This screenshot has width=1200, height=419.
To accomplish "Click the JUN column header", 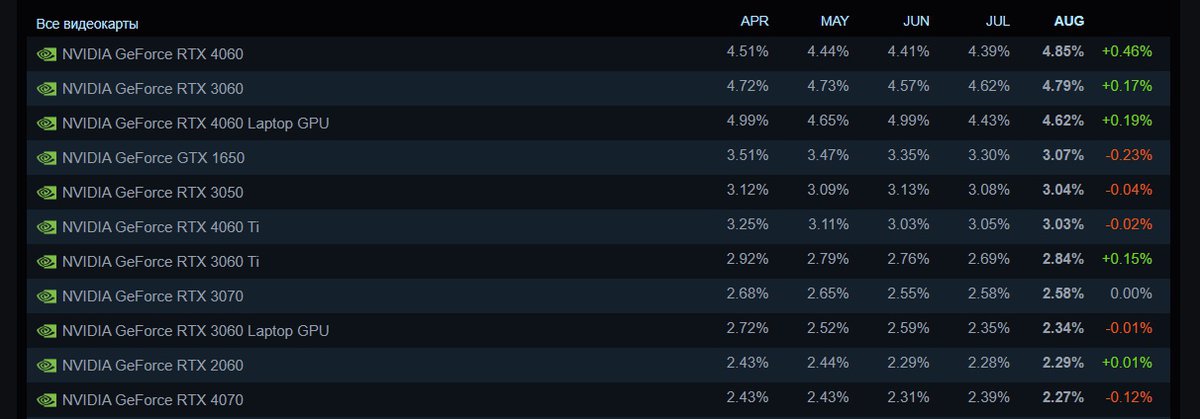I will click(915, 21).
